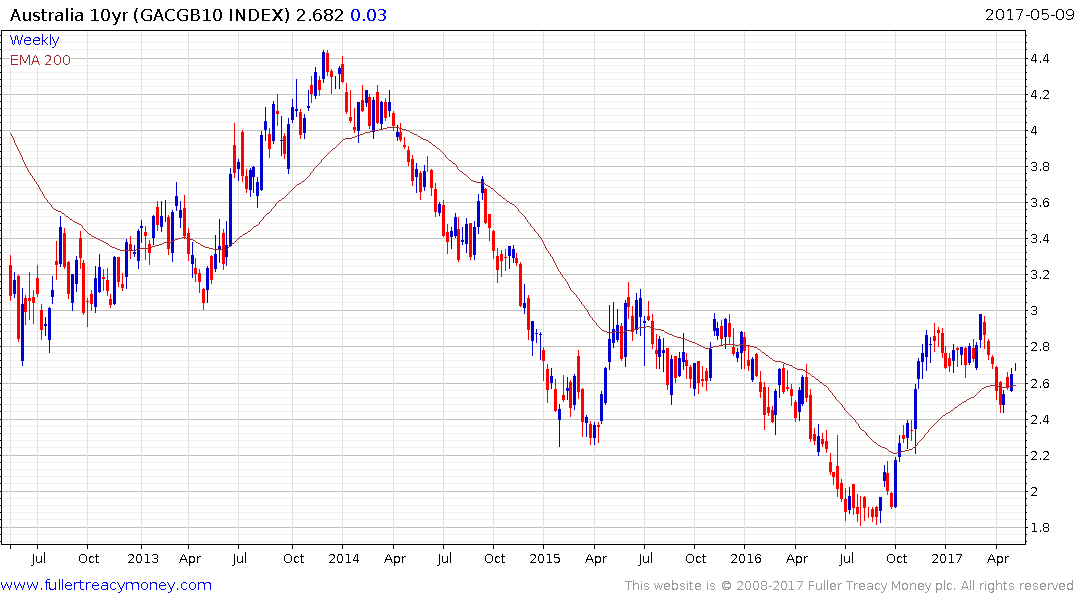1075x600 pixels.
Task: Click the '2013' x-axis year label
Action: pos(143,558)
